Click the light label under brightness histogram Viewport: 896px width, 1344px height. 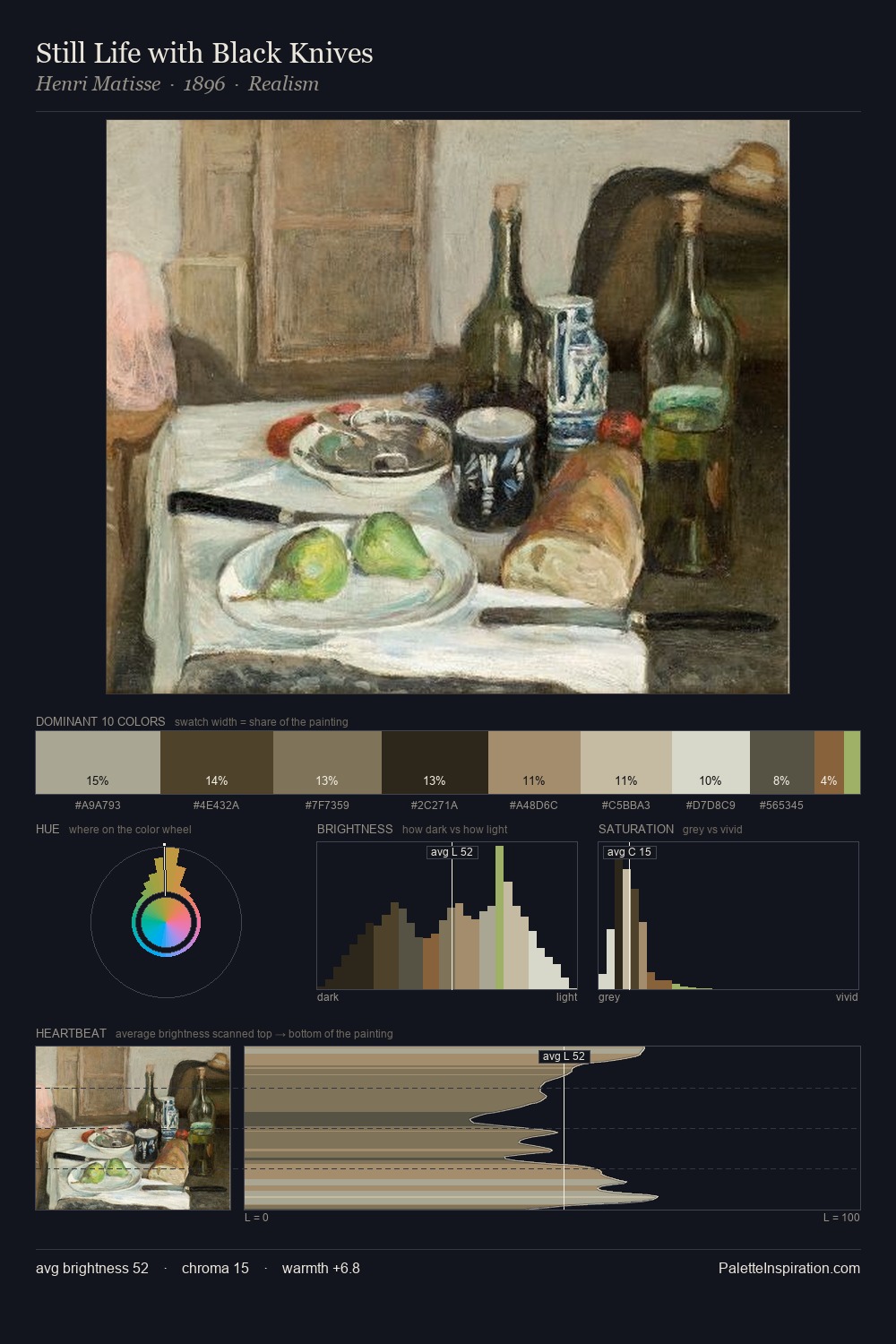(x=567, y=996)
